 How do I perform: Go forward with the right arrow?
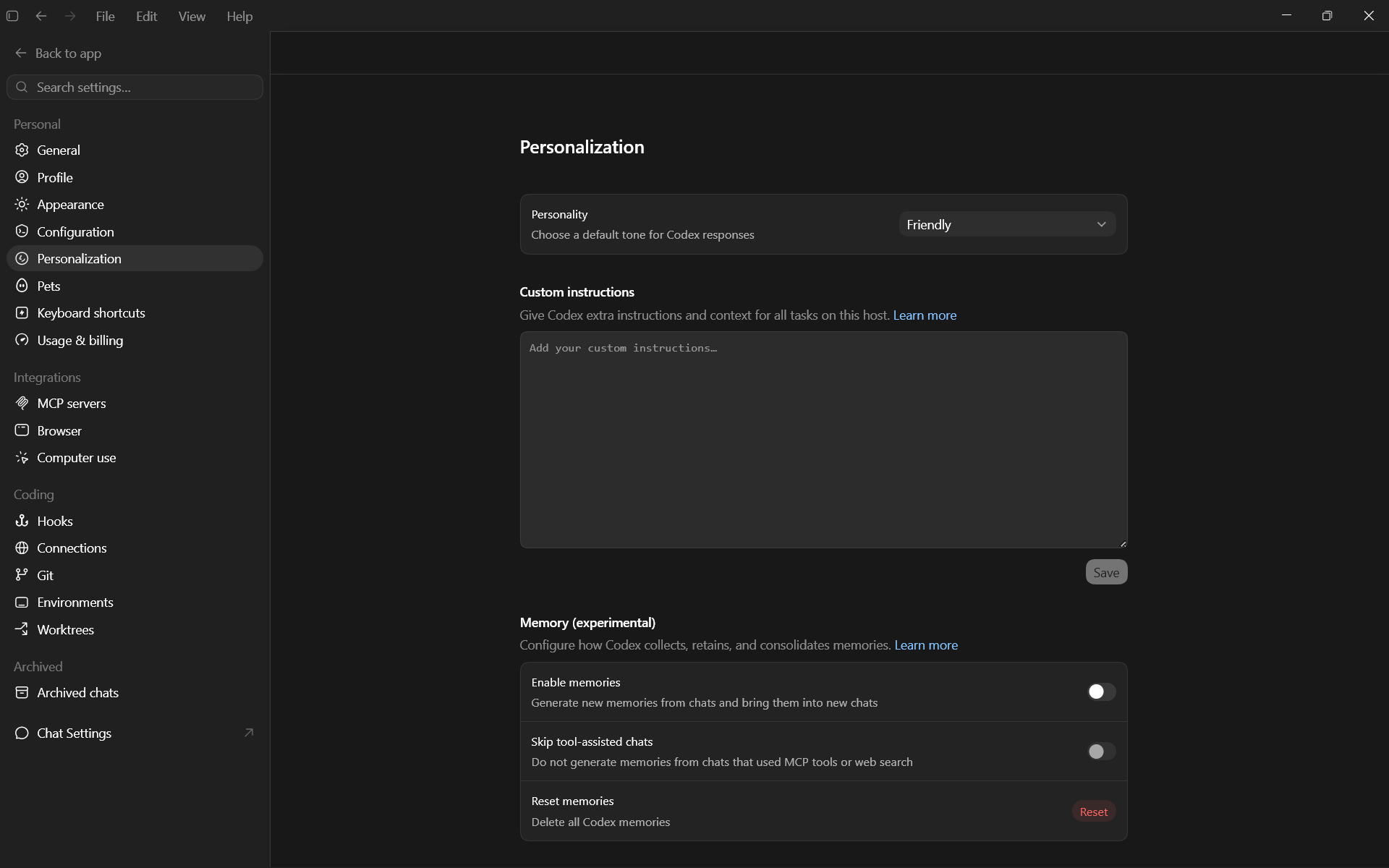coord(70,16)
